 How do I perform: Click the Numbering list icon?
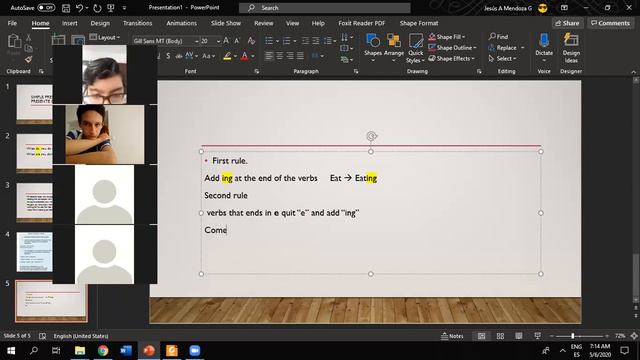(x=287, y=41)
